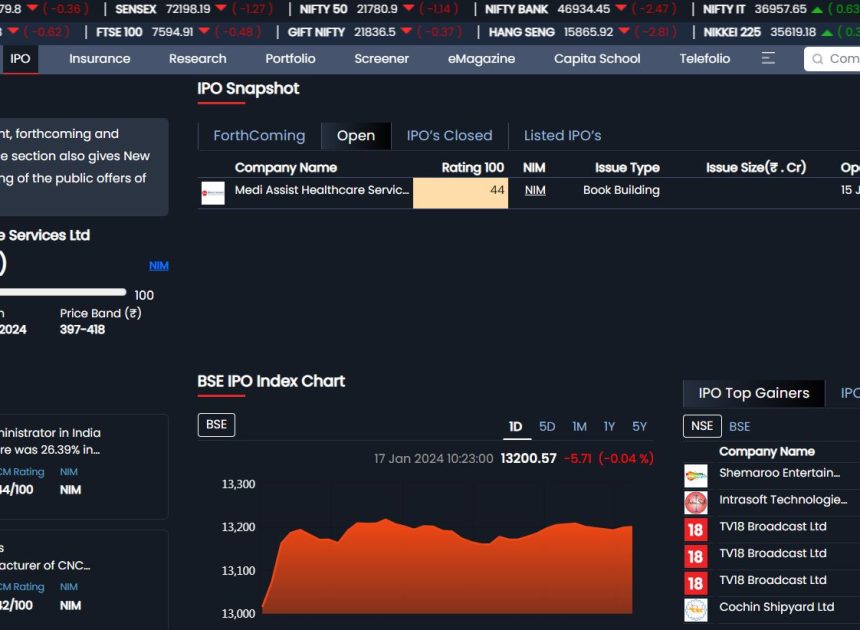Open Telefolio in navigation bar
The image size is (860, 630).
(705, 59)
